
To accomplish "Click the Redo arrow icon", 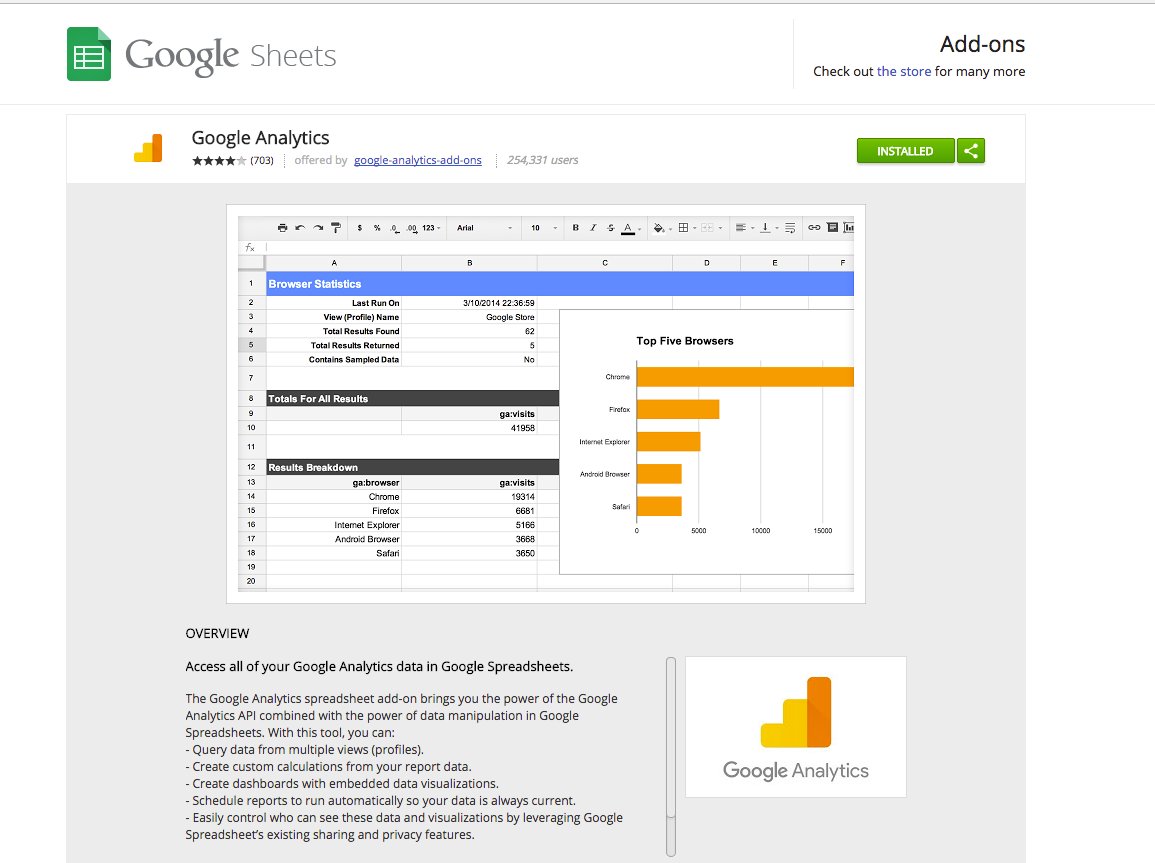I will coord(317,228).
